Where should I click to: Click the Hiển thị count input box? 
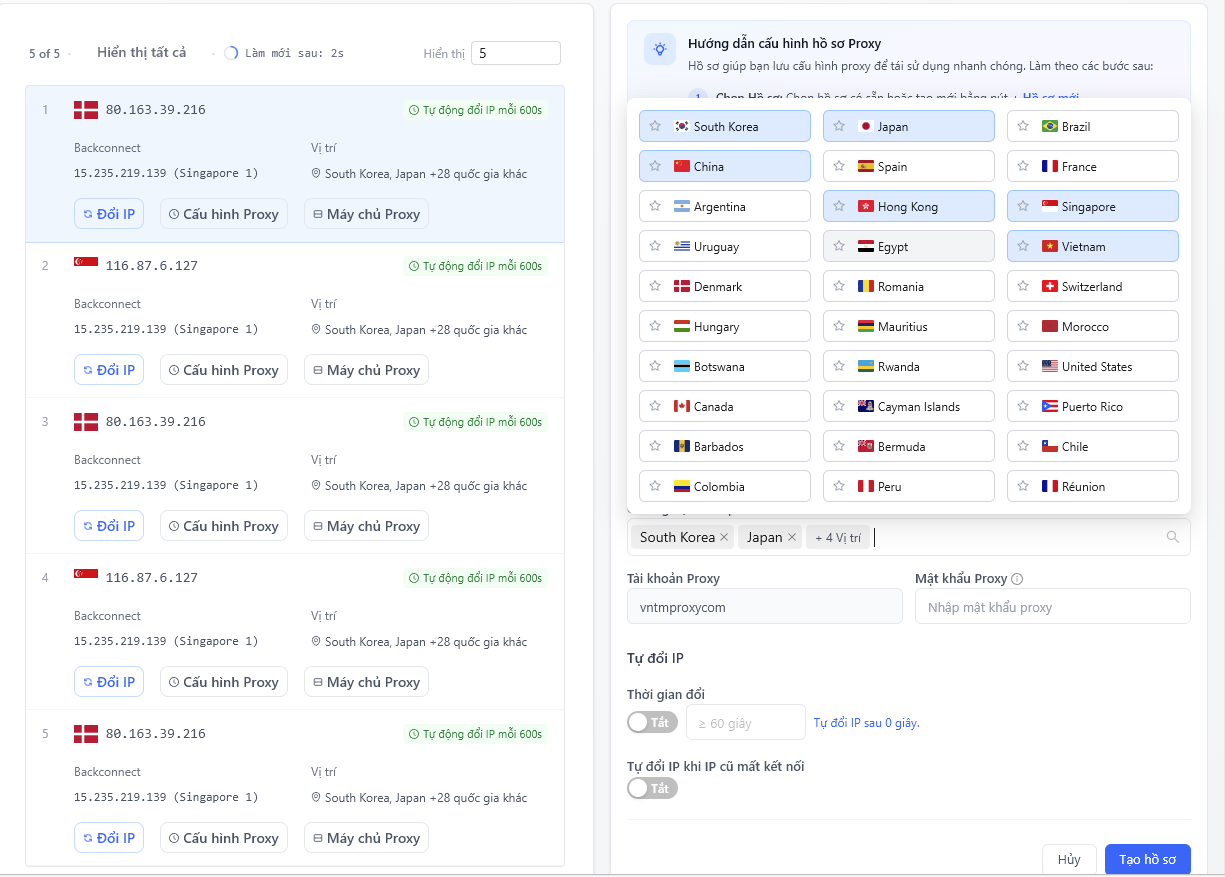pyautogui.click(x=515, y=53)
